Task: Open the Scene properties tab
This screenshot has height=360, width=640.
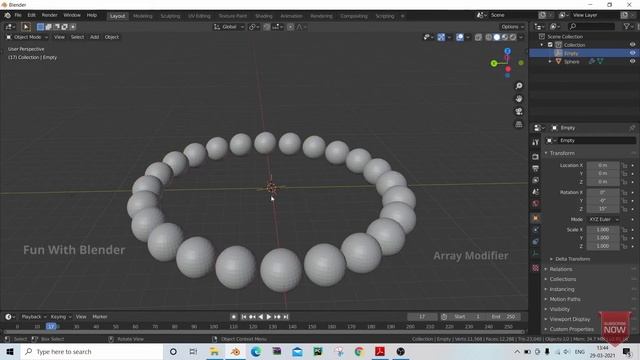Action: 536,191
